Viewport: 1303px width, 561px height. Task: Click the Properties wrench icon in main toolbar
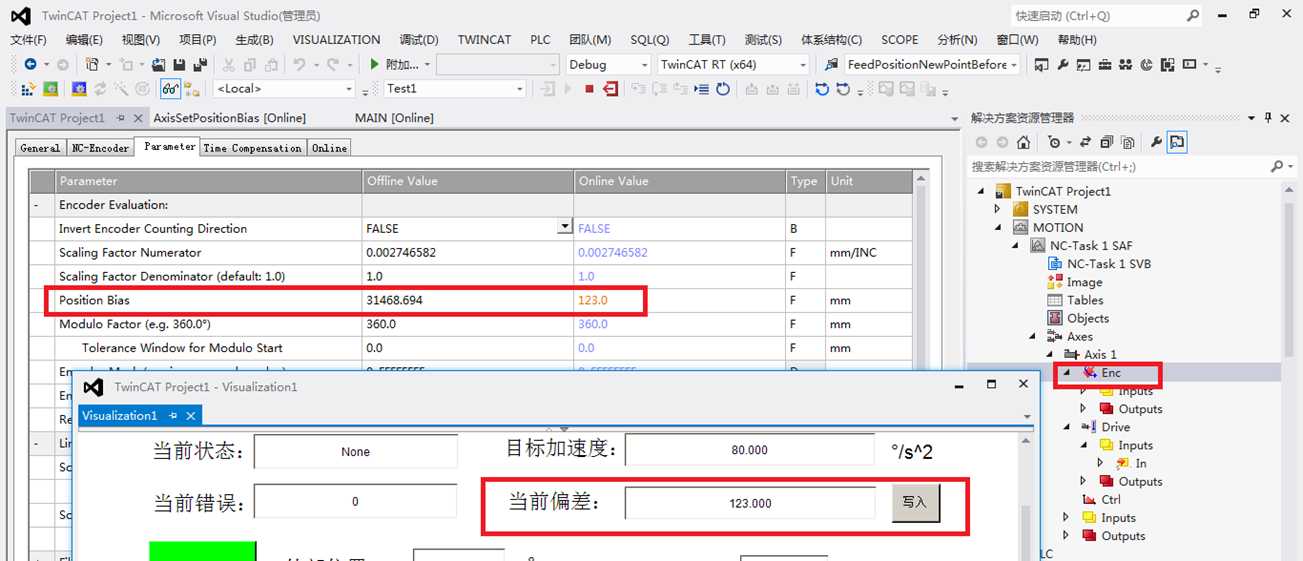tap(1062, 64)
